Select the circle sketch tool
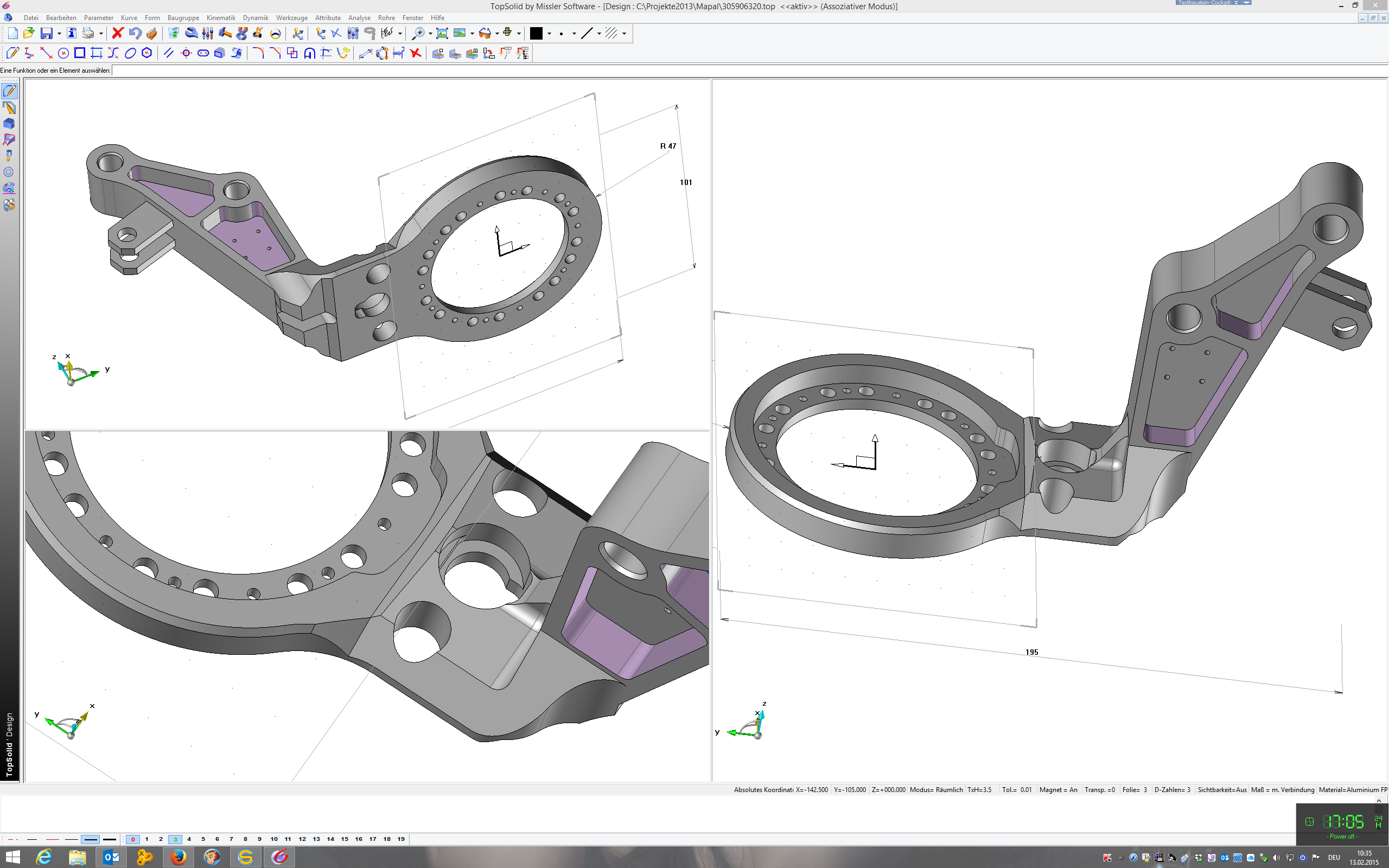 point(63,53)
